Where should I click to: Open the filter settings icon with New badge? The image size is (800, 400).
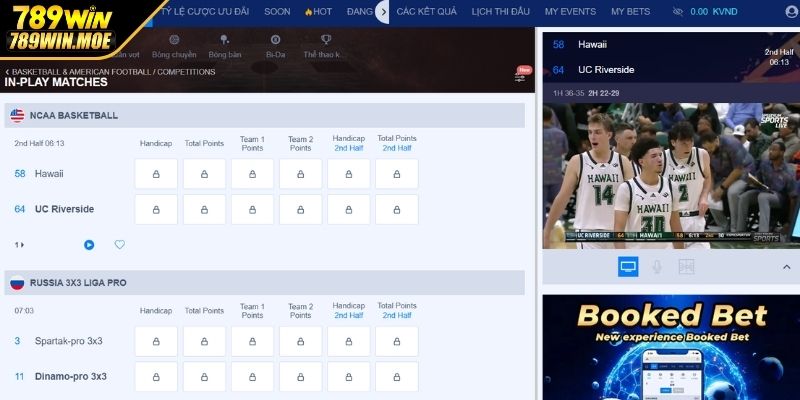[x=521, y=77]
